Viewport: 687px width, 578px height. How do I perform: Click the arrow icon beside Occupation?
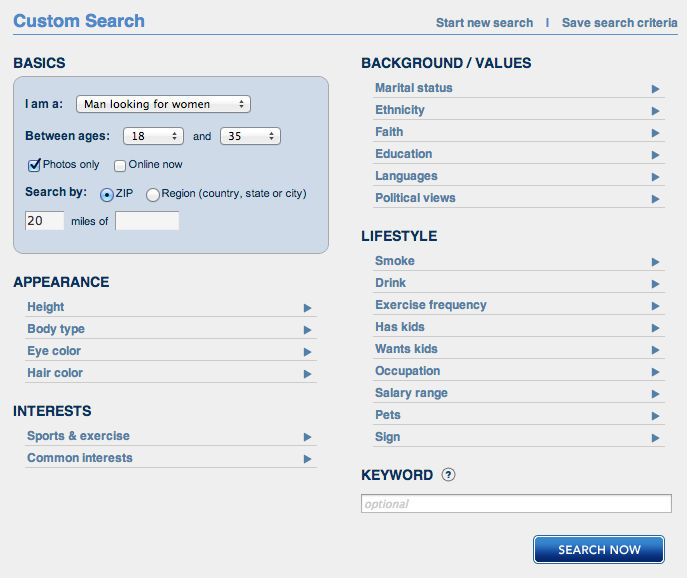(655, 372)
